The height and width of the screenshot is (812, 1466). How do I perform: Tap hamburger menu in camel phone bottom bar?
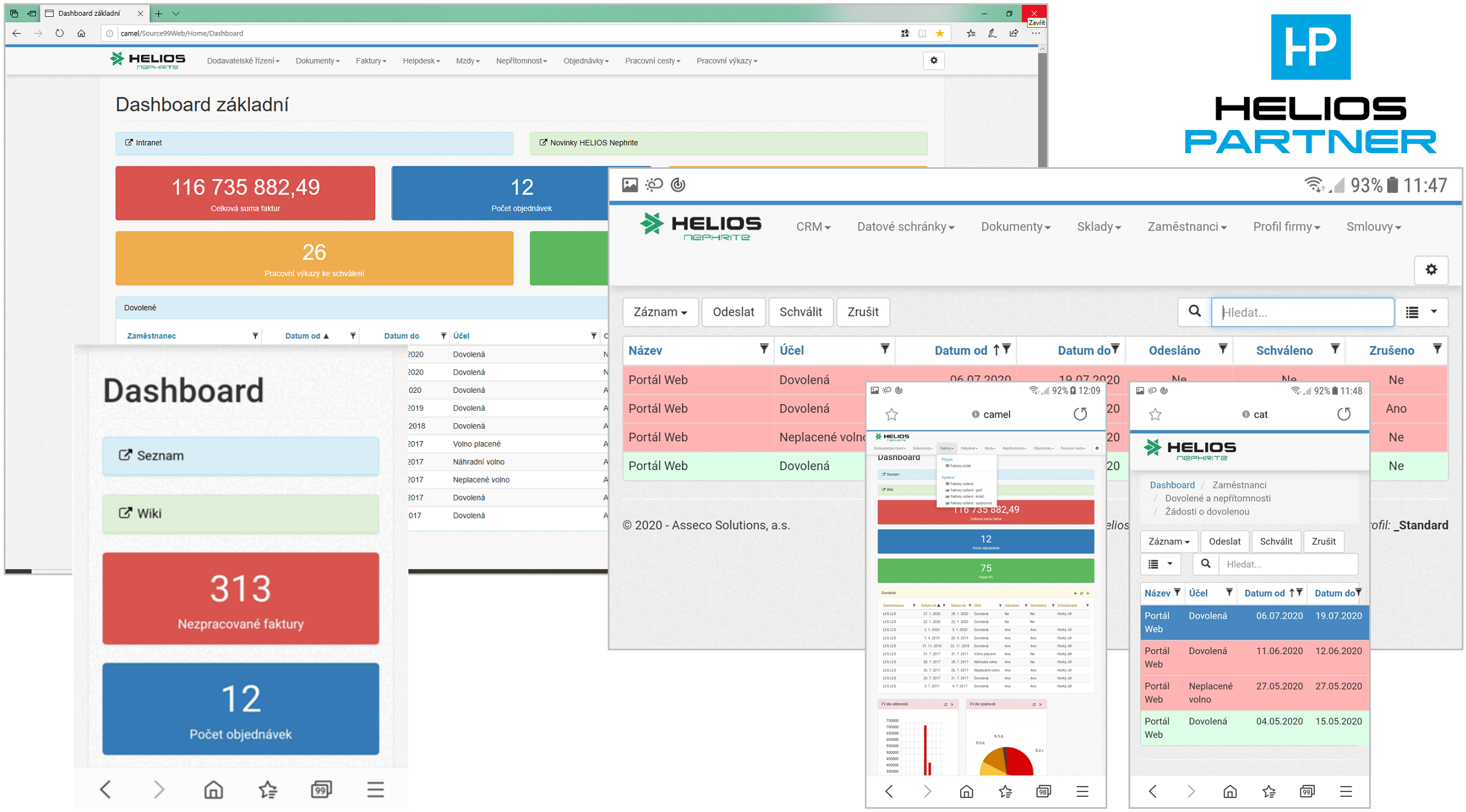tap(1082, 791)
